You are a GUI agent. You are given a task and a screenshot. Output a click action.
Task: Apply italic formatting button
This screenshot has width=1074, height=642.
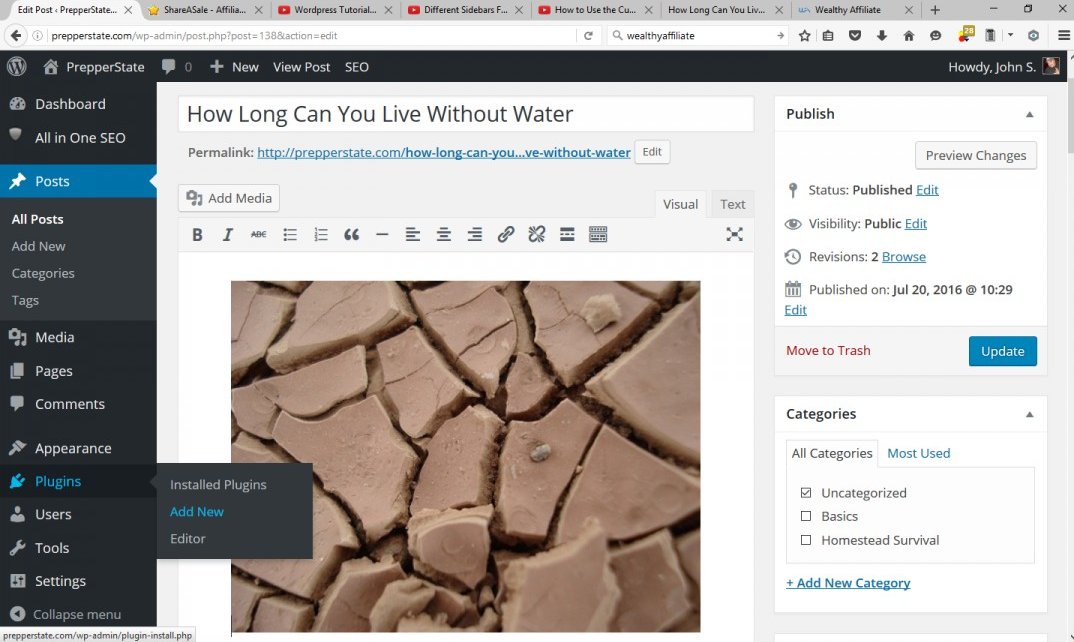(x=227, y=235)
